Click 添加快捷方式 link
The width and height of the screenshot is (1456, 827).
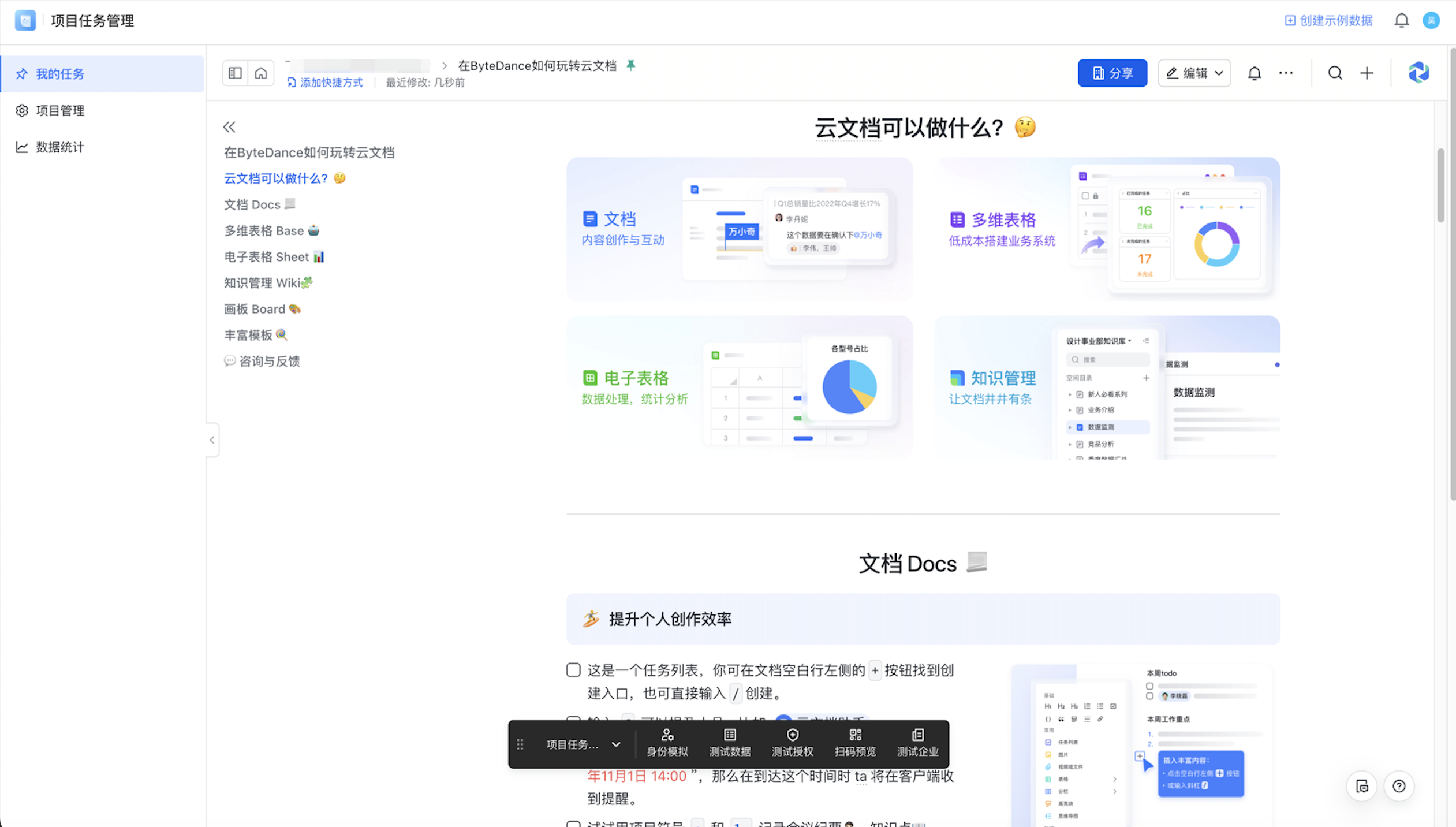tap(325, 83)
